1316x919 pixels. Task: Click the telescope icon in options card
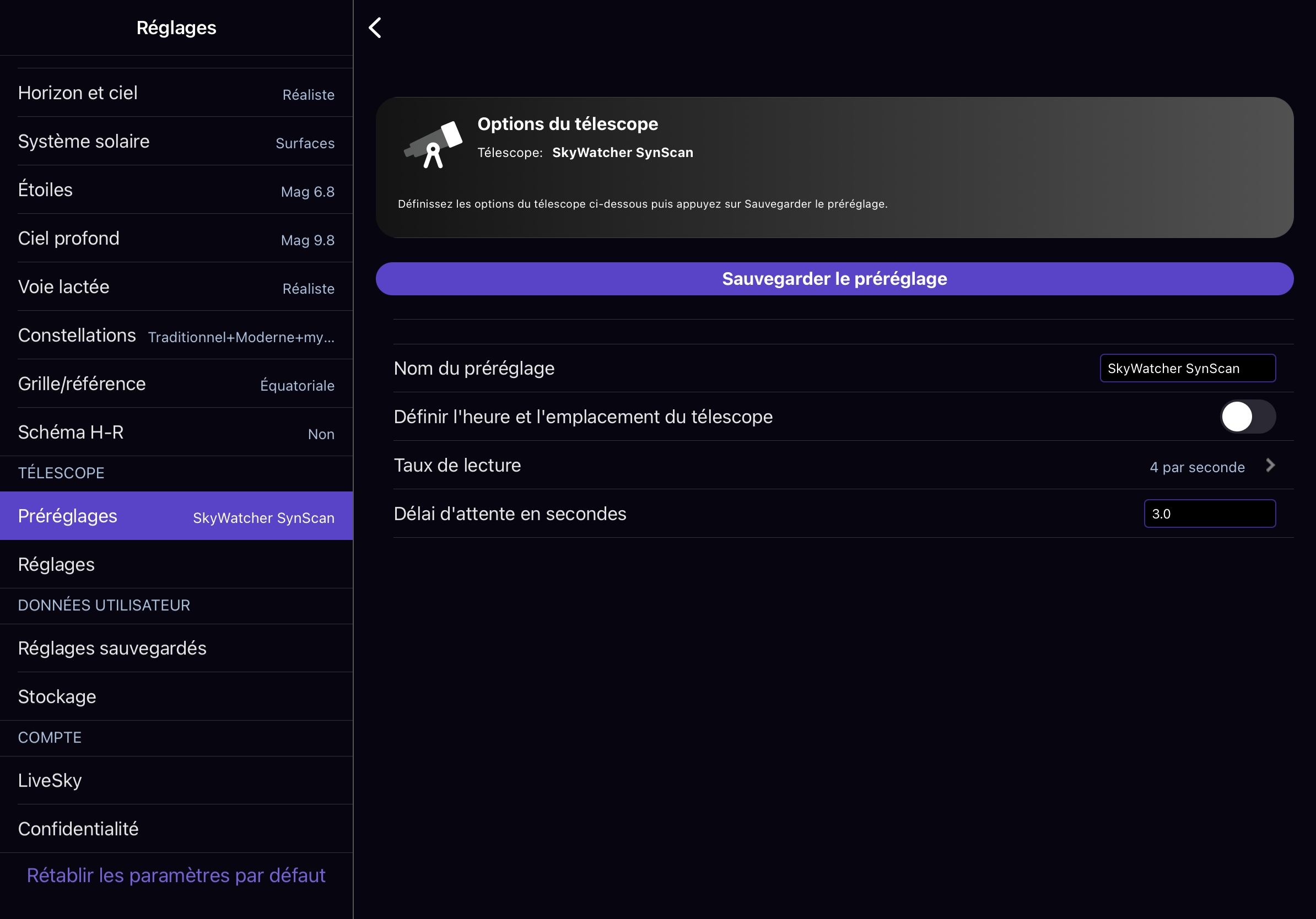point(433,144)
